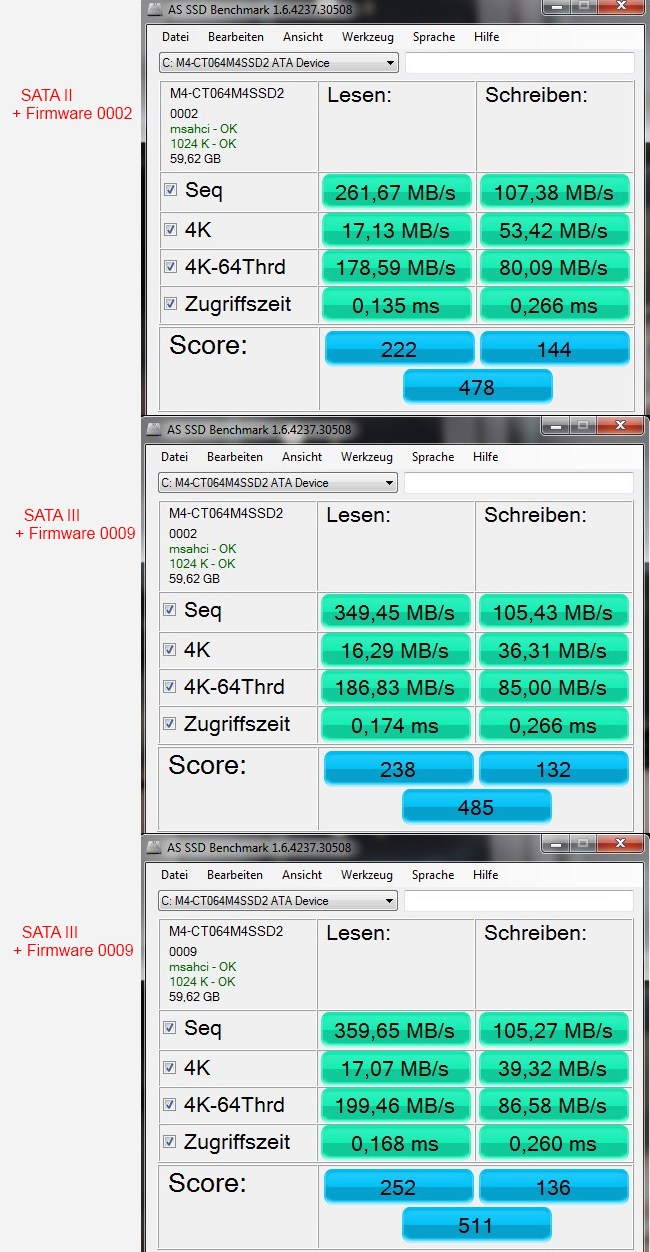Click the total score 478 box
Screen dimensions: 650x1252
tap(478, 386)
